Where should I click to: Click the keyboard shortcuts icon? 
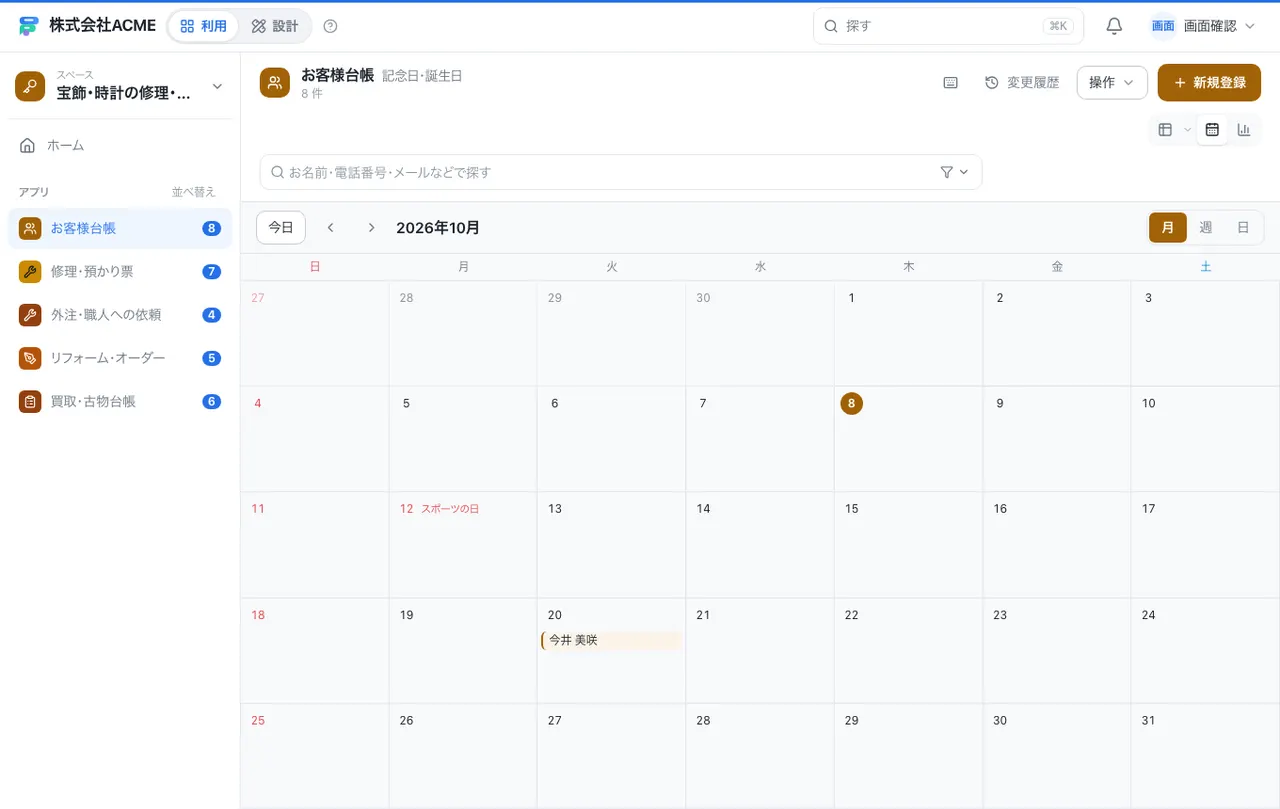click(951, 83)
